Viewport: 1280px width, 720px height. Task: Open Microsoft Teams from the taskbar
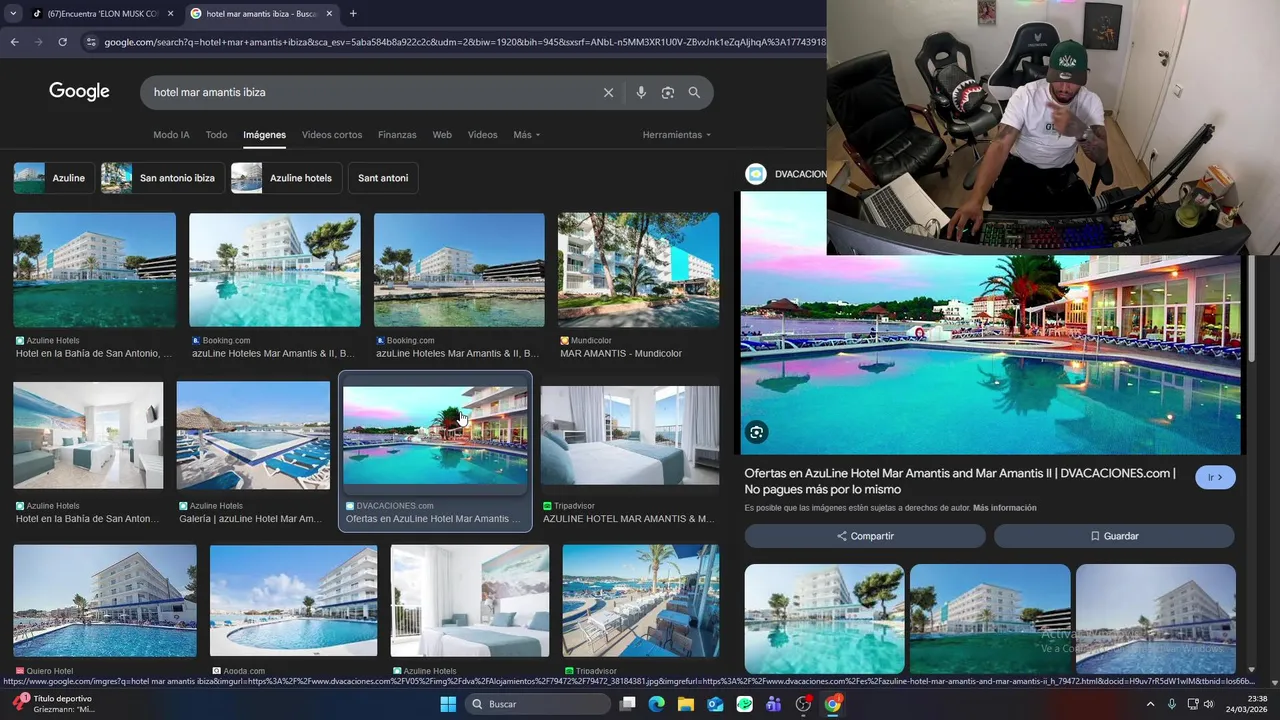(773, 704)
